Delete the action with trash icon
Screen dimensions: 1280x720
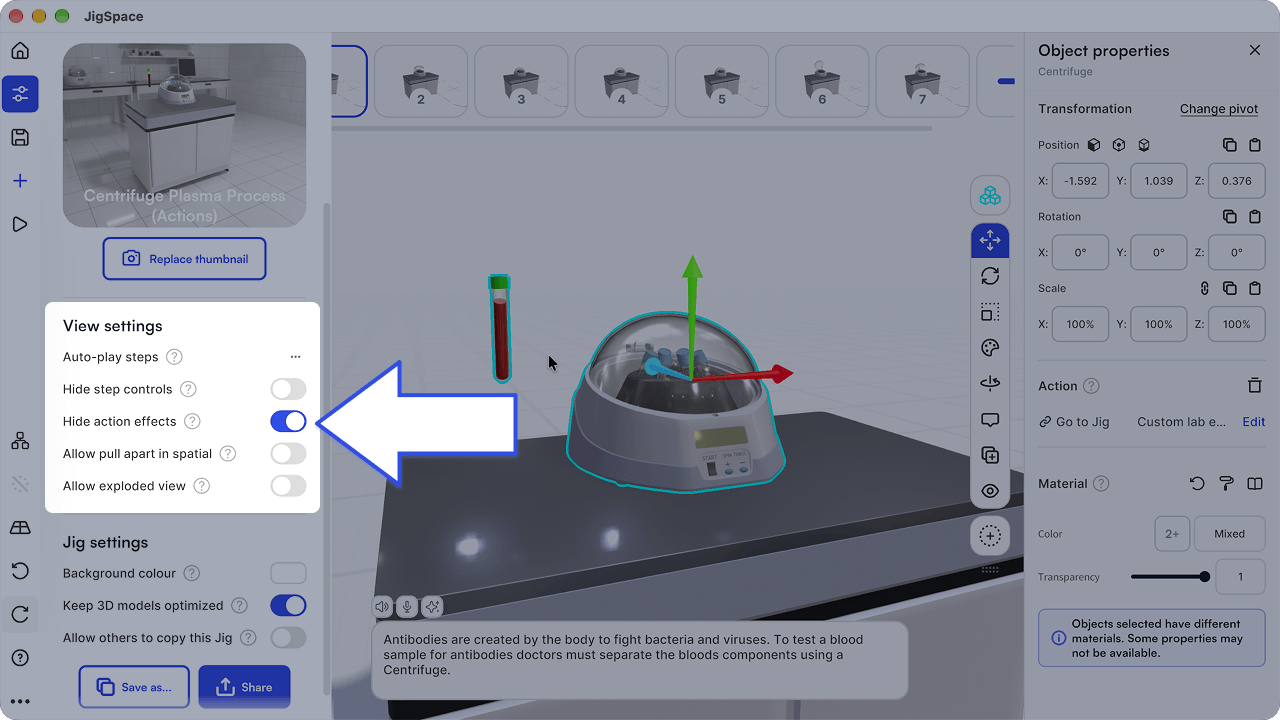tap(1255, 385)
